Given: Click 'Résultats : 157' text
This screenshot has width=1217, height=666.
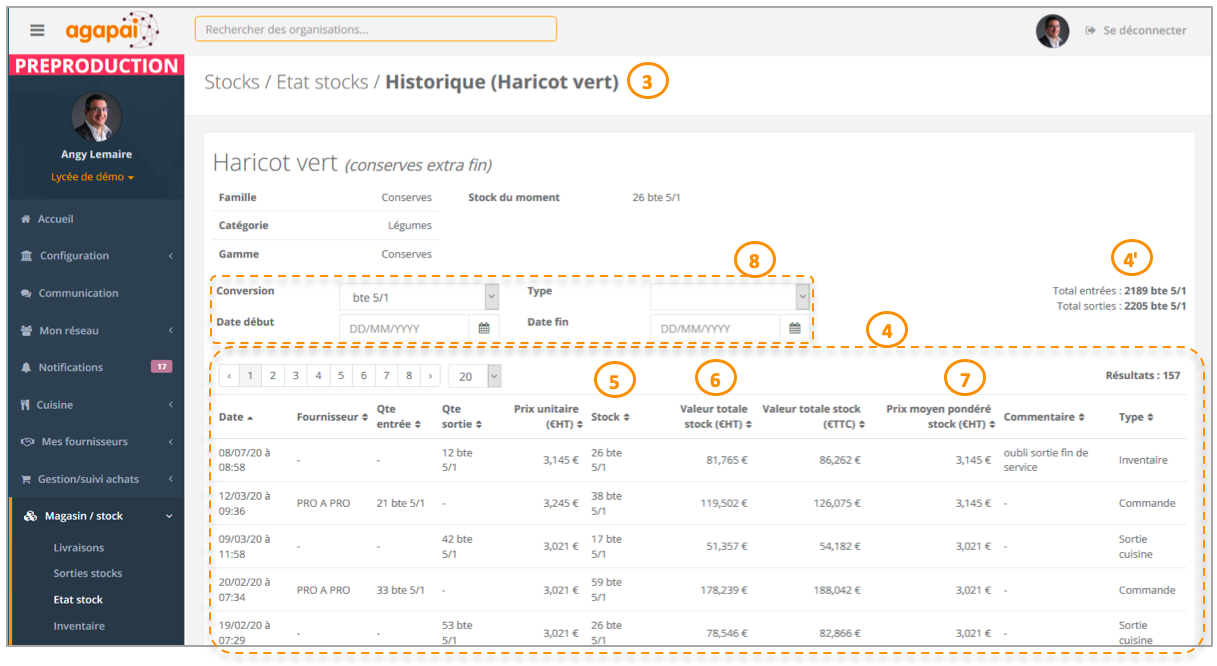Looking at the screenshot, I should (1143, 376).
